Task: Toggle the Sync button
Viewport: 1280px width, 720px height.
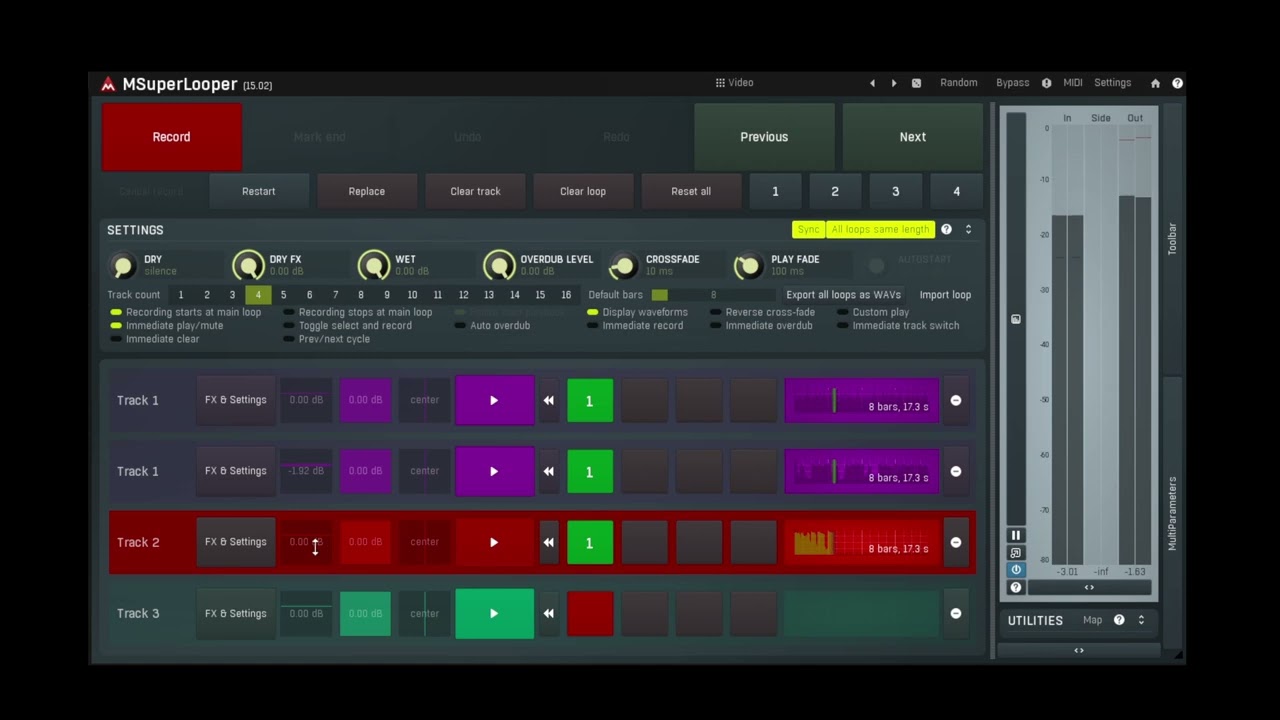Action: click(808, 230)
